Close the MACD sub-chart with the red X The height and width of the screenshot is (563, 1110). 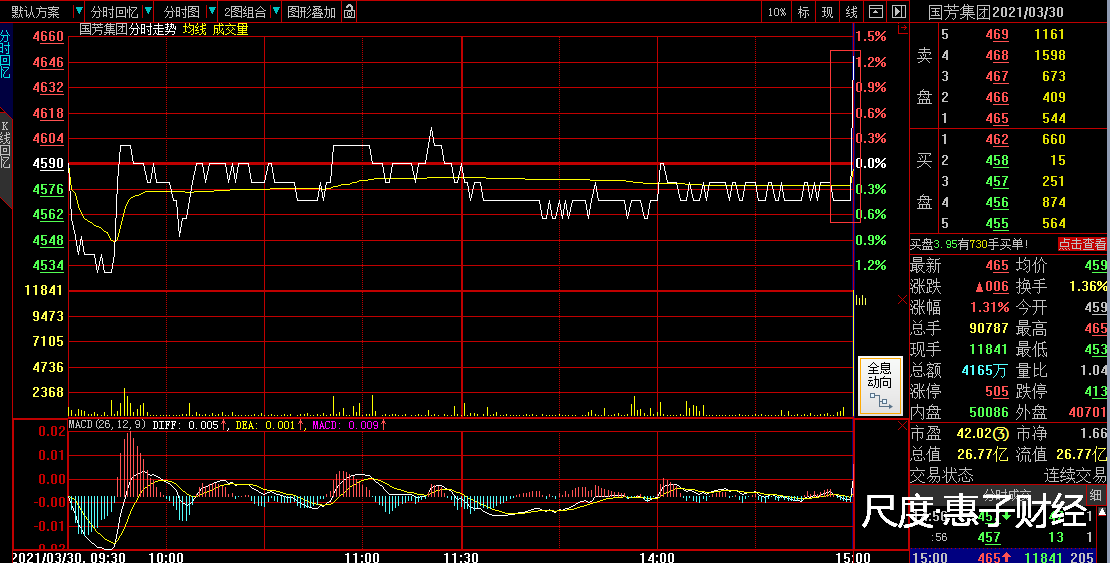[x=901, y=426]
